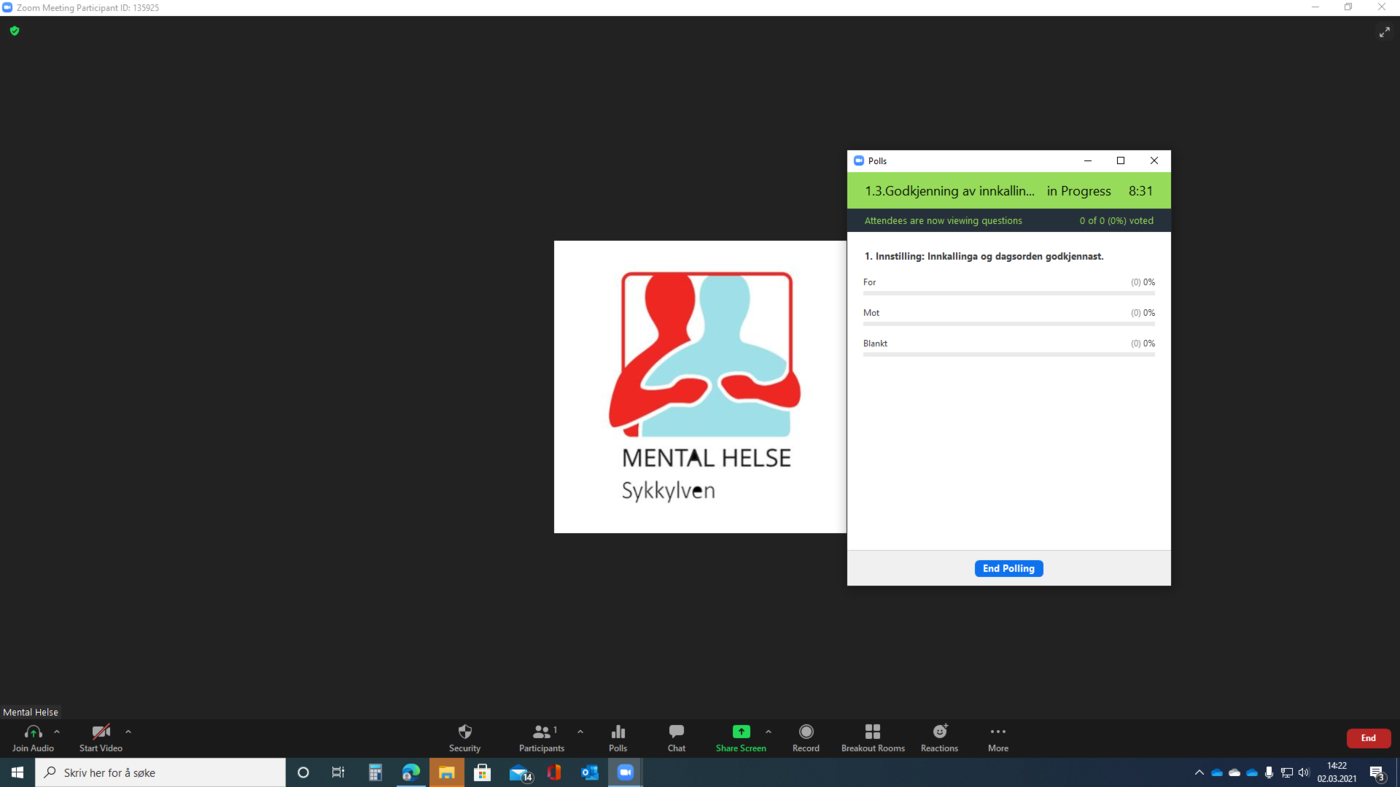Expand the arrow next to Participants
The height and width of the screenshot is (787, 1400).
580,732
